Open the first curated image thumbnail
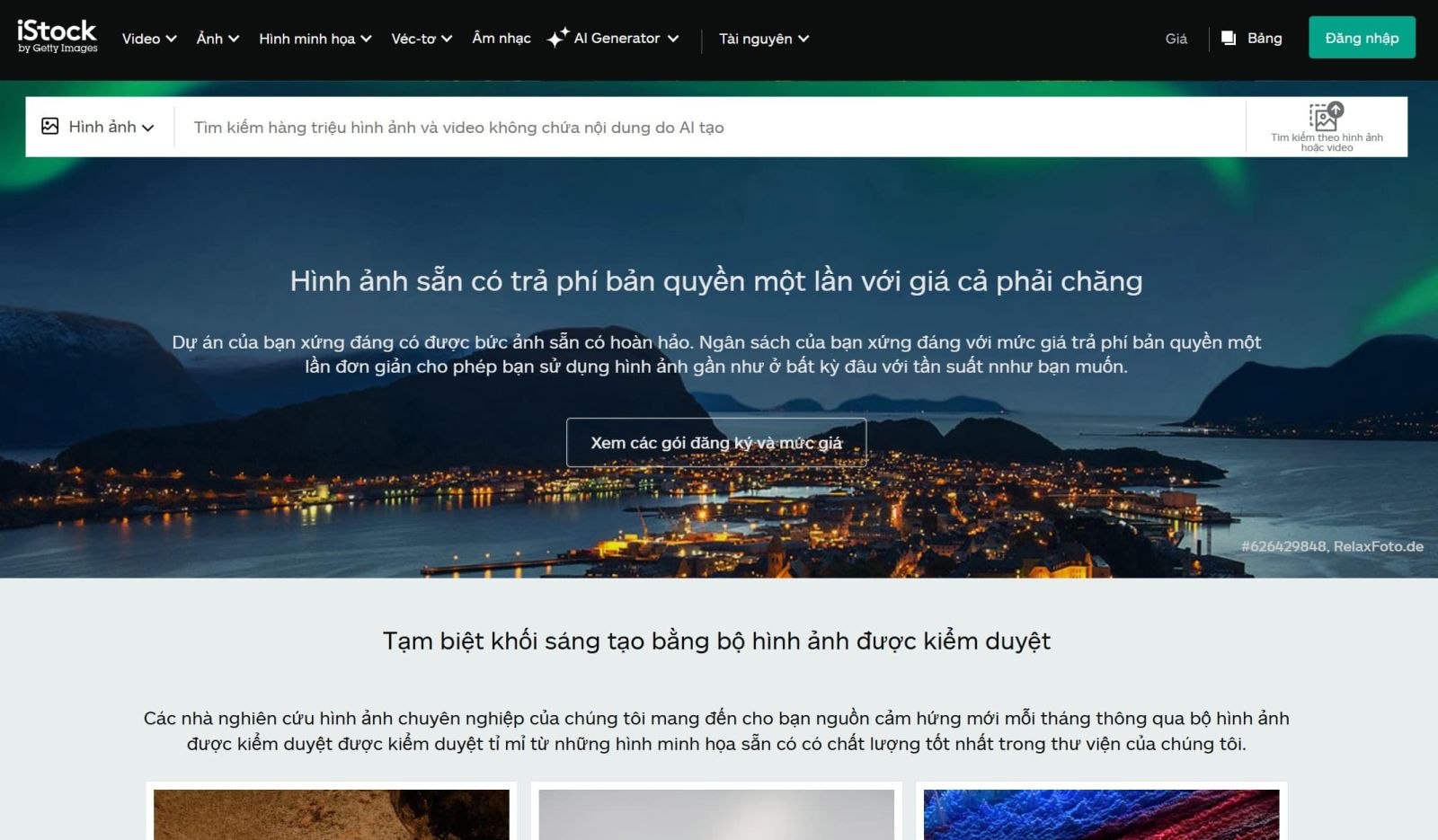Screen dimensions: 1438x840 [332, 814]
